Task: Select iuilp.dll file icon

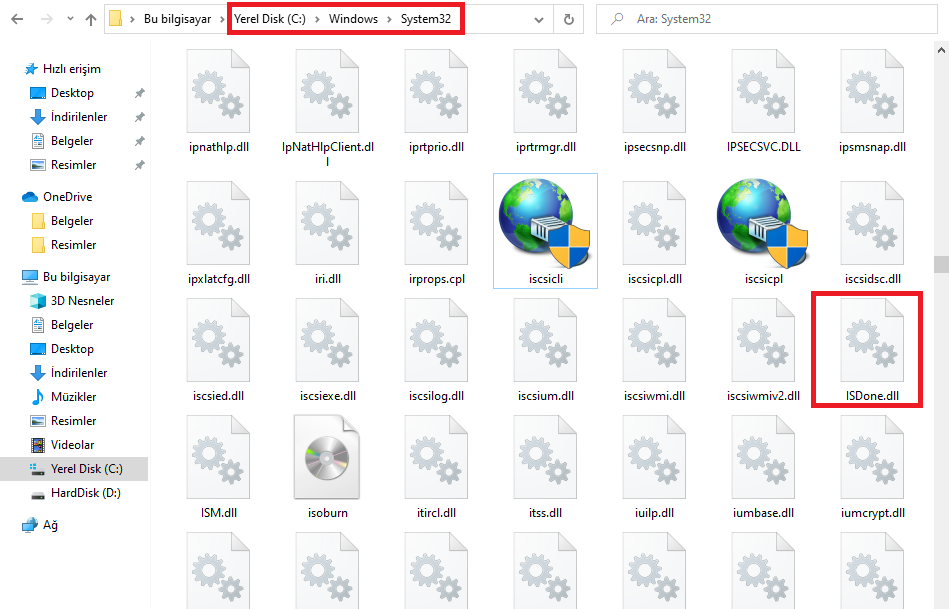Action: (x=654, y=457)
